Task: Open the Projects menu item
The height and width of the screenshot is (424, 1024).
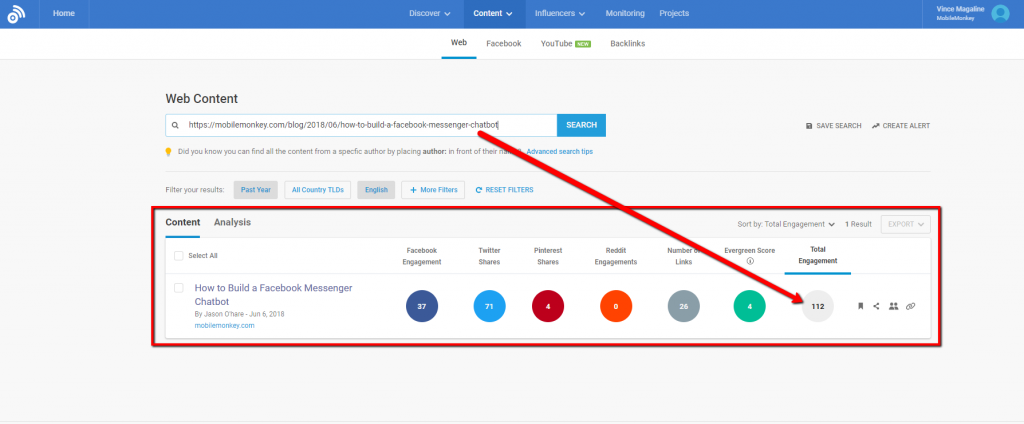Action: [674, 13]
